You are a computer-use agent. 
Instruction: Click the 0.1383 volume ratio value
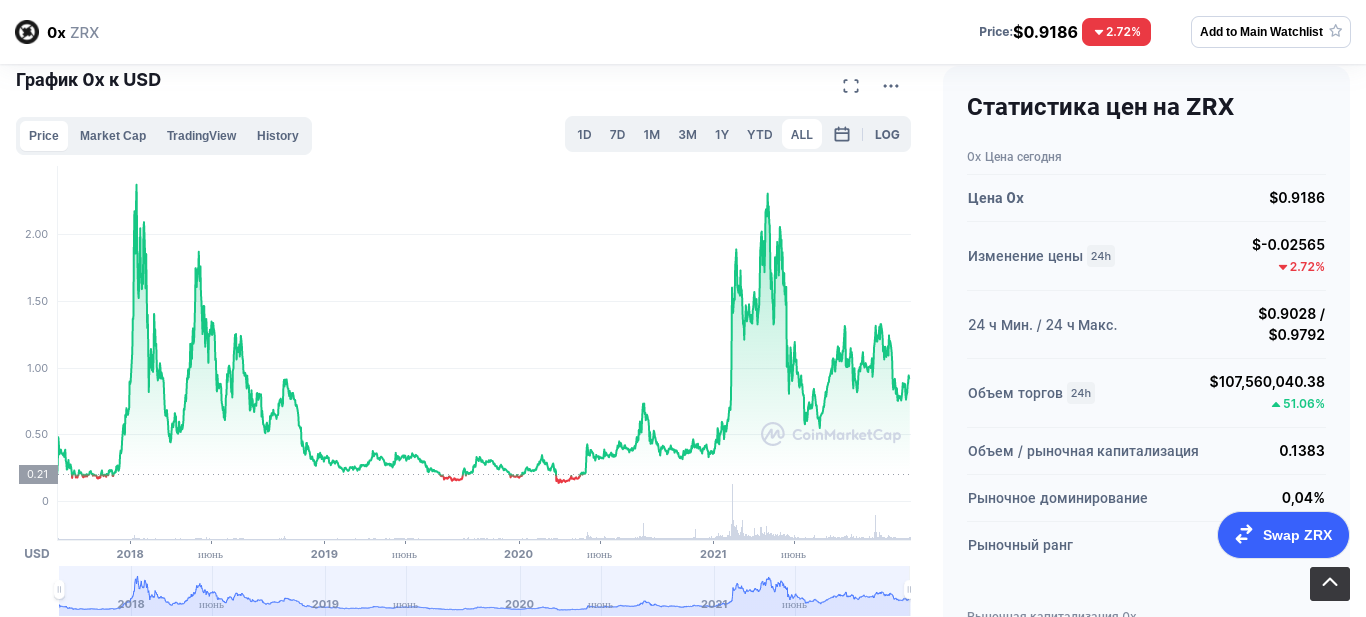point(1302,451)
